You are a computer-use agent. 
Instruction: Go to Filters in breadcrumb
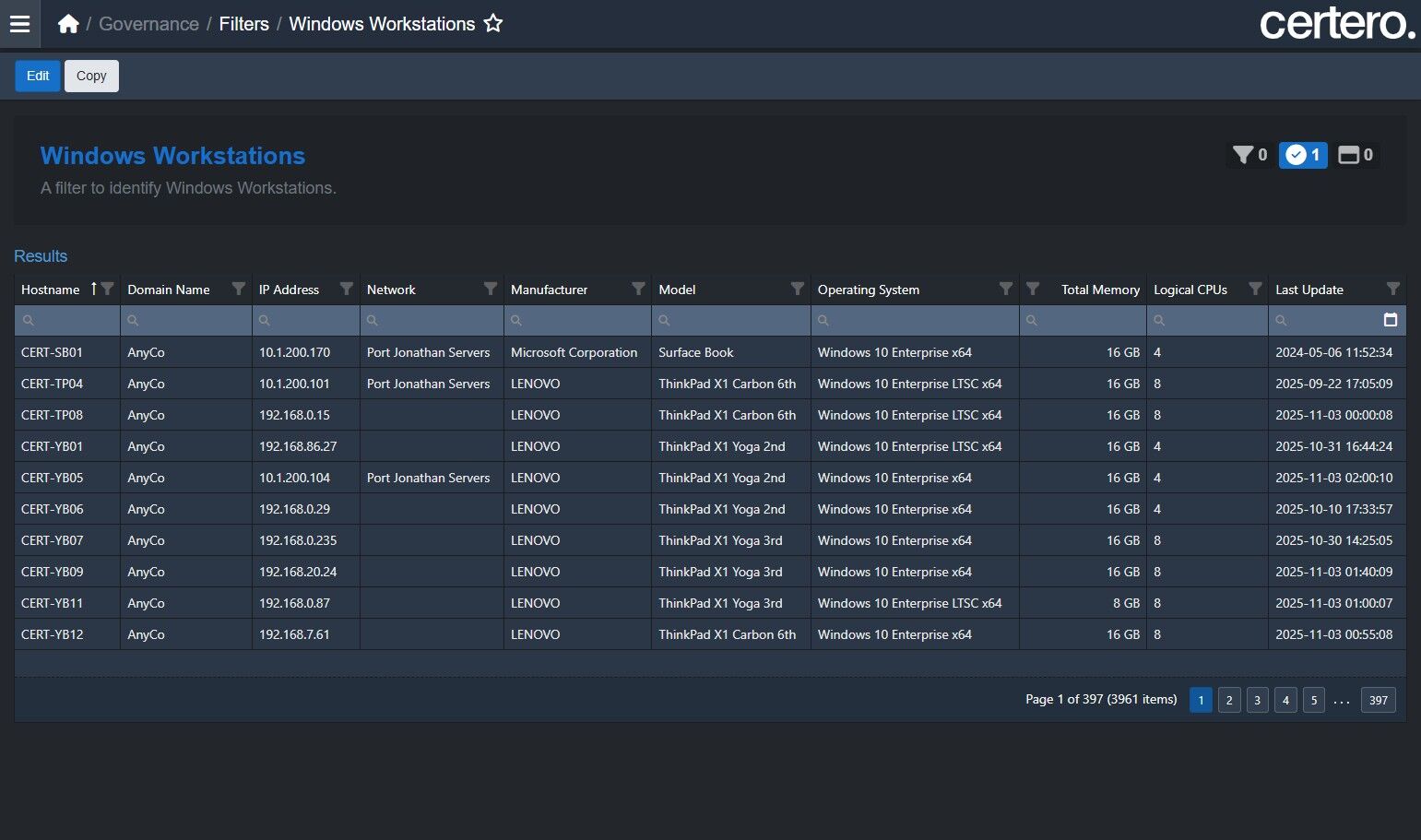click(x=243, y=24)
